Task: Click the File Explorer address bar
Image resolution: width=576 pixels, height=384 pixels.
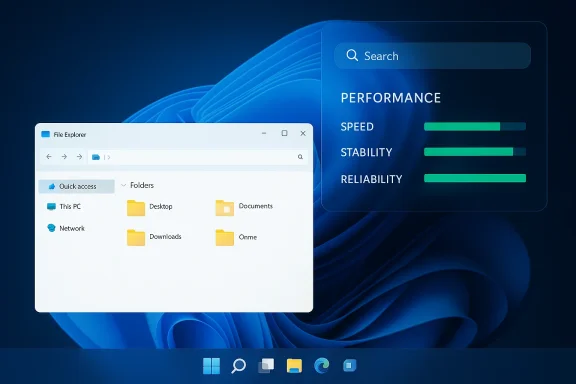Action: (198, 157)
